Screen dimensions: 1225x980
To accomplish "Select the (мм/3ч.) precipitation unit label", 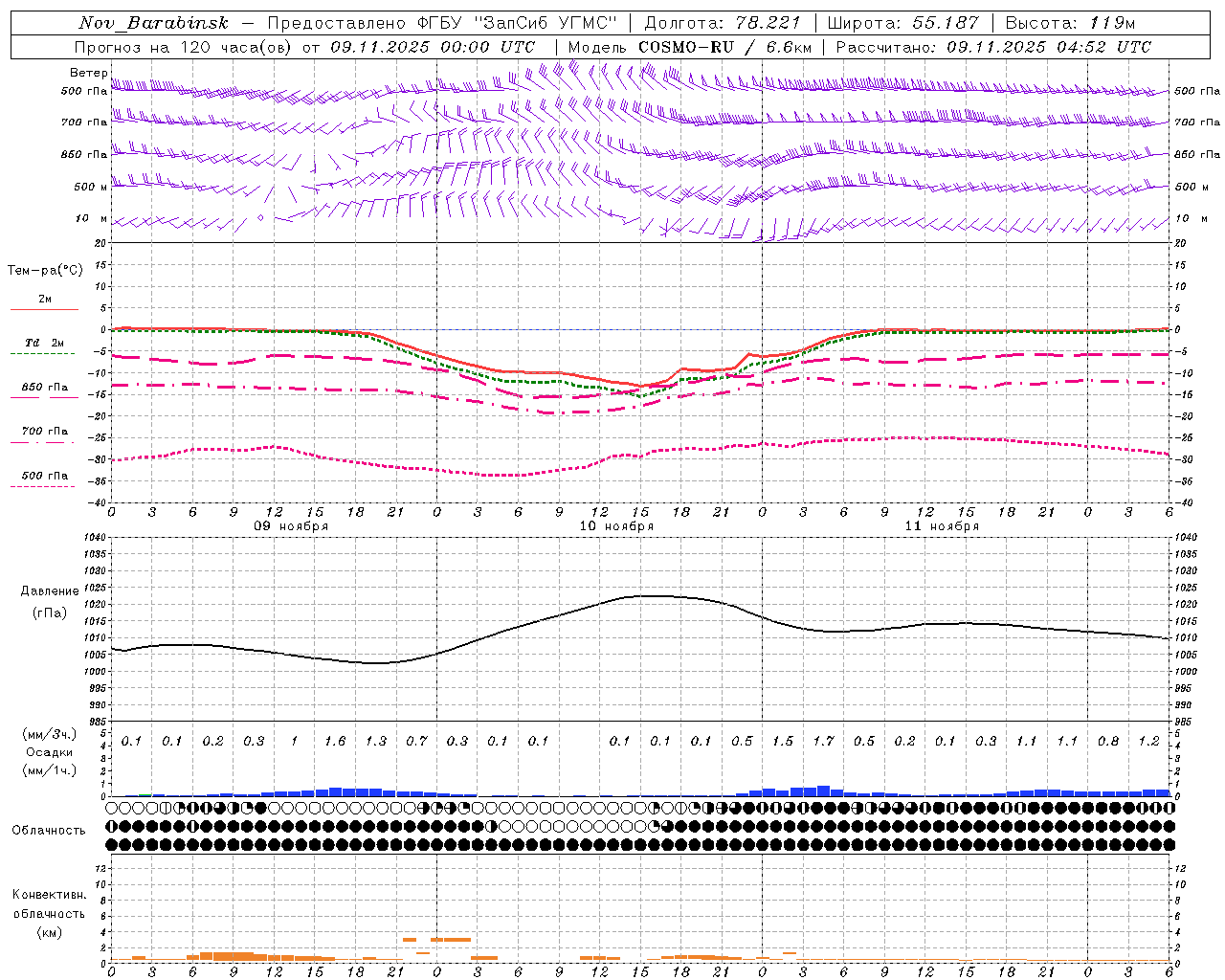I will [49, 734].
